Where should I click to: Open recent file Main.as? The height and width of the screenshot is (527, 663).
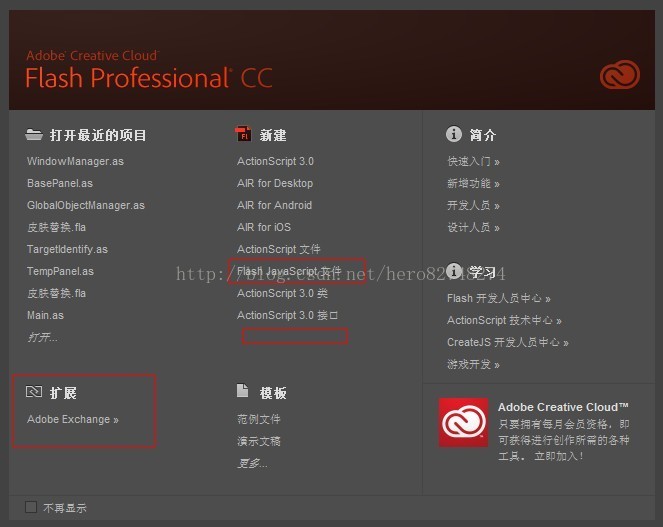pos(45,315)
